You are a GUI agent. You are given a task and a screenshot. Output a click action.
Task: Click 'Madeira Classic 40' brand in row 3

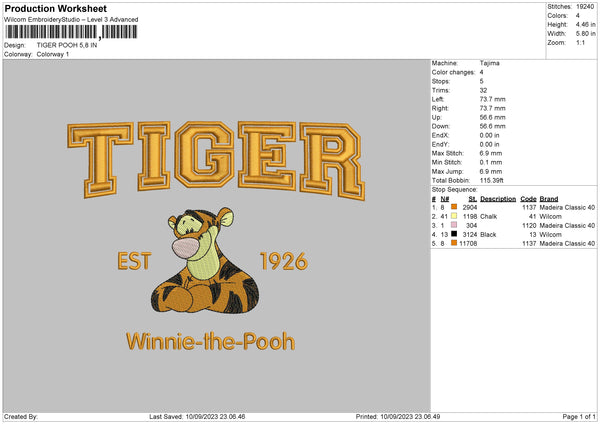click(567, 226)
